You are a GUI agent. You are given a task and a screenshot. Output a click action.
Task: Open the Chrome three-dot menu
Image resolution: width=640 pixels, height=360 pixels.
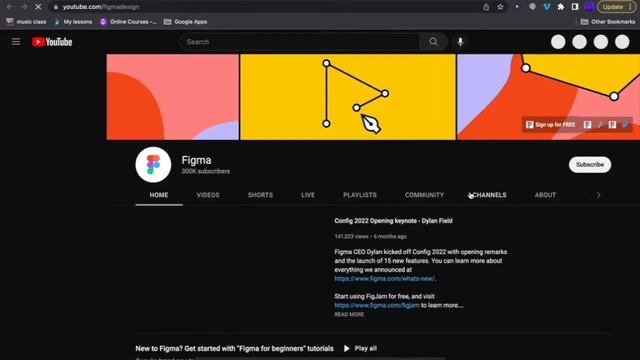(631, 7)
